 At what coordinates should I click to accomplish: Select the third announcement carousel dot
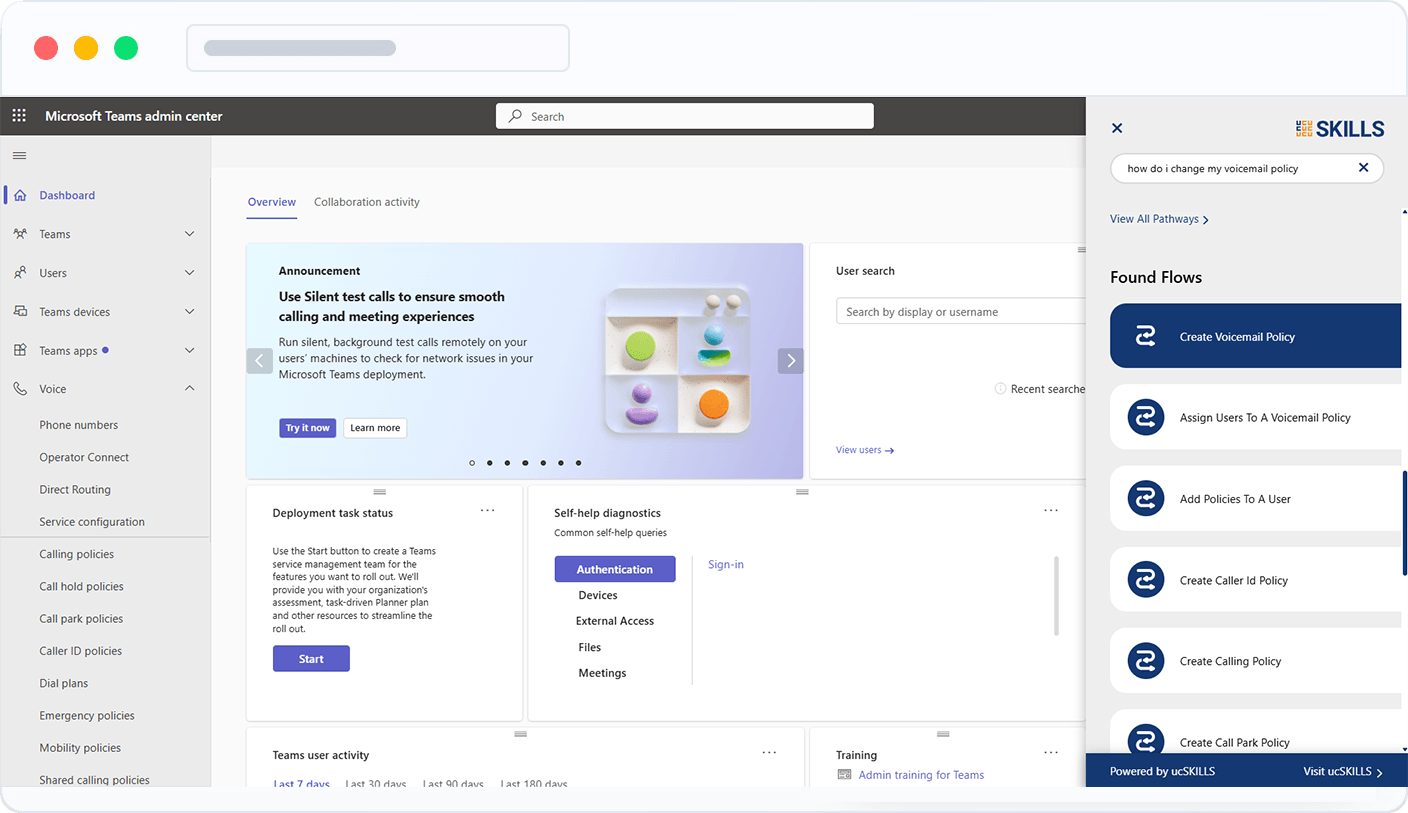507,463
